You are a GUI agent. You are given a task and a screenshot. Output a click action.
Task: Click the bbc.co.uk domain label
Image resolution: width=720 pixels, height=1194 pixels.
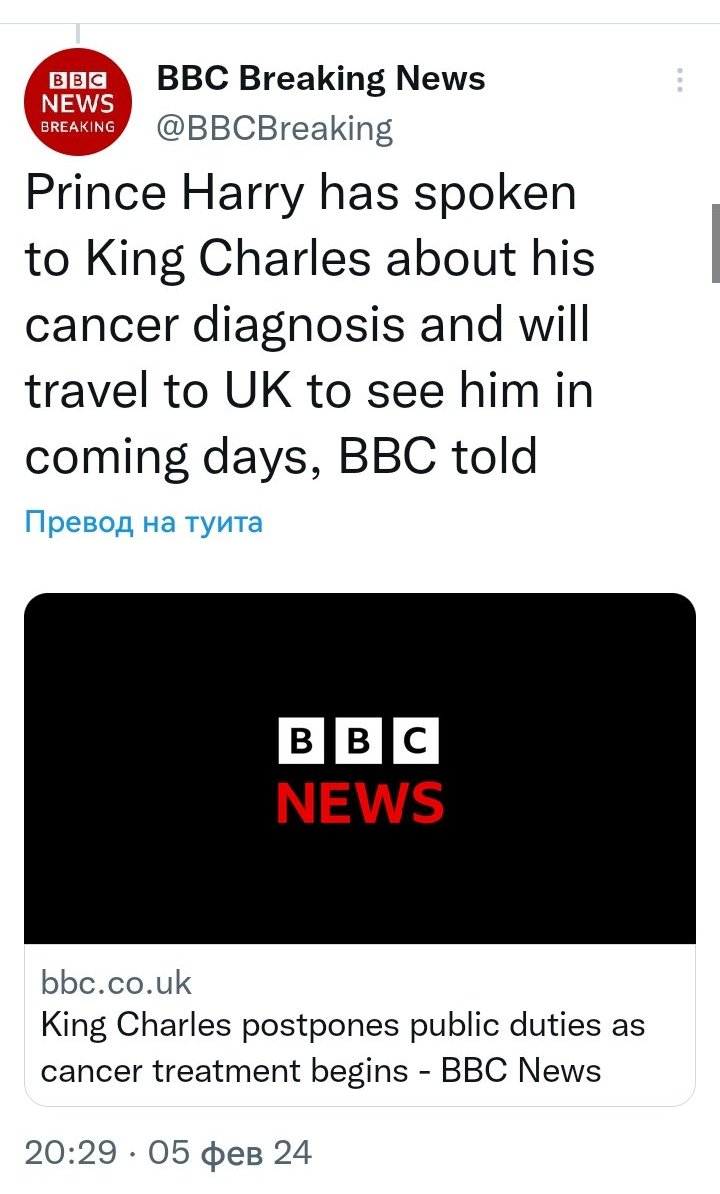pos(115,982)
